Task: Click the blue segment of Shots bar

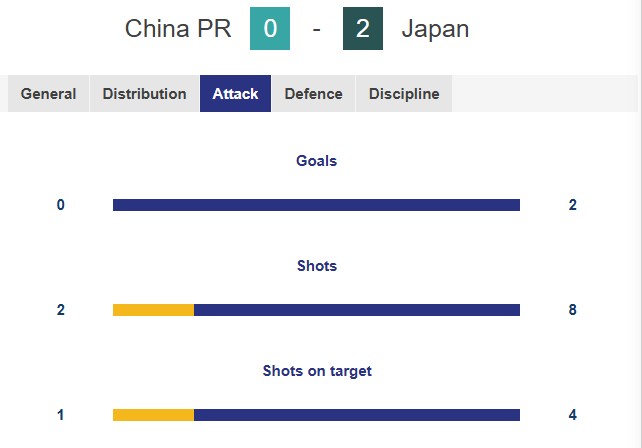Action: pyautogui.click(x=357, y=310)
